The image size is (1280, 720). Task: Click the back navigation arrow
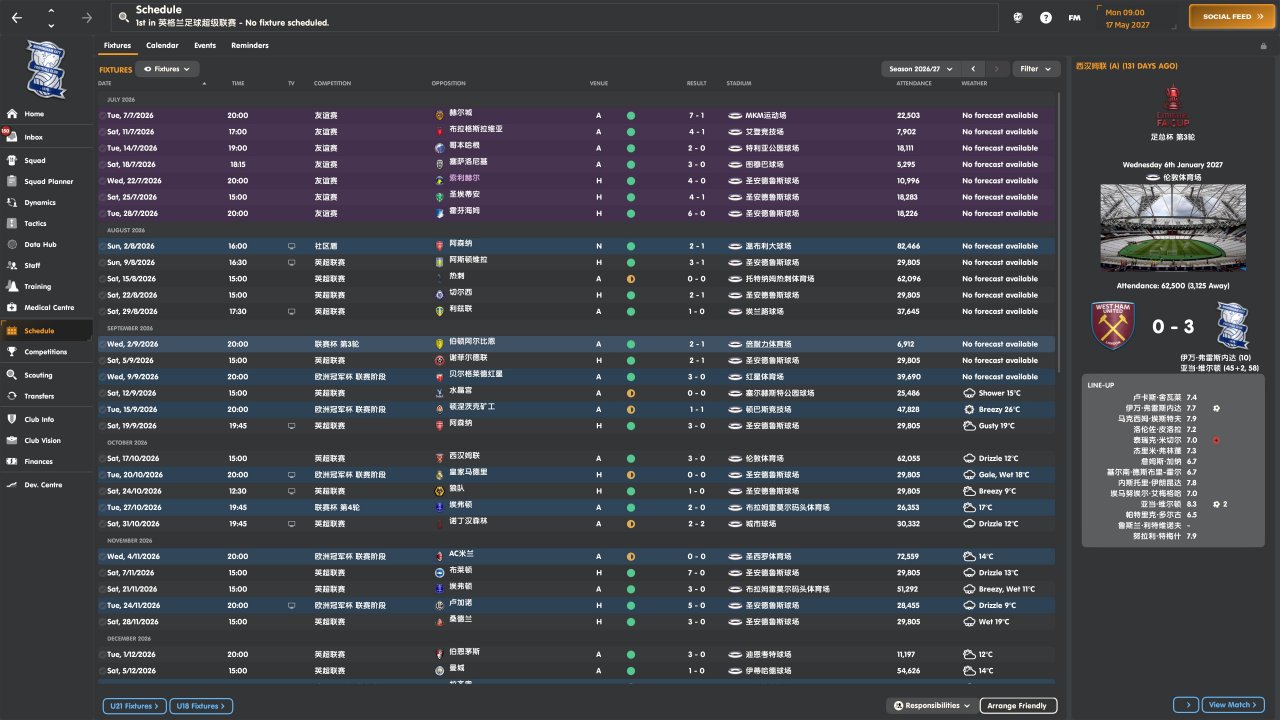[x=17, y=17]
